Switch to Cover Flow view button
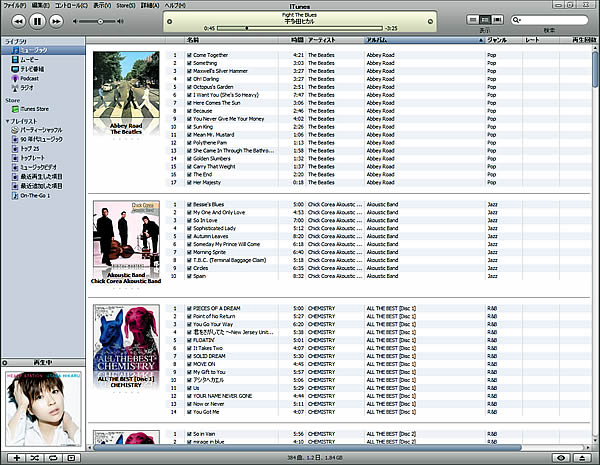The width and height of the screenshot is (600, 465). click(497, 20)
